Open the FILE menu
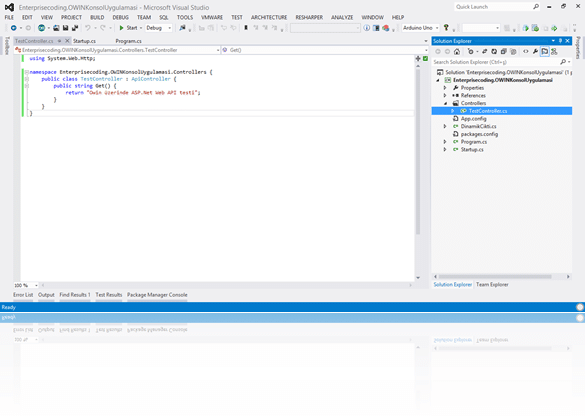Viewport: 585px width, 416px height. click(x=9, y=18)
